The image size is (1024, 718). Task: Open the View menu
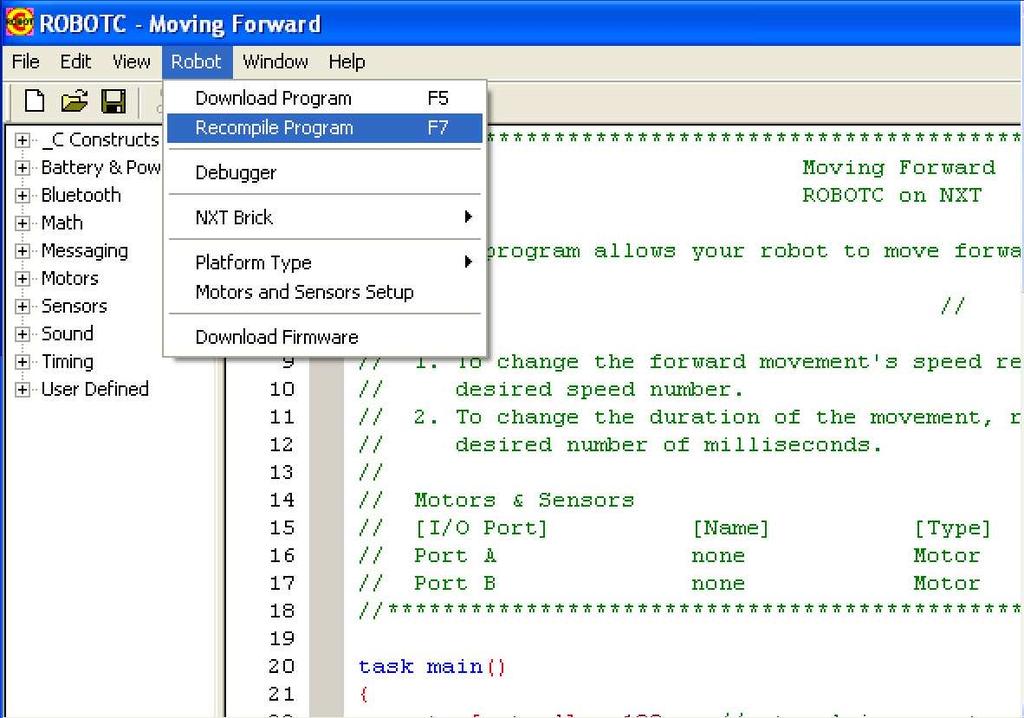[131, 61]
